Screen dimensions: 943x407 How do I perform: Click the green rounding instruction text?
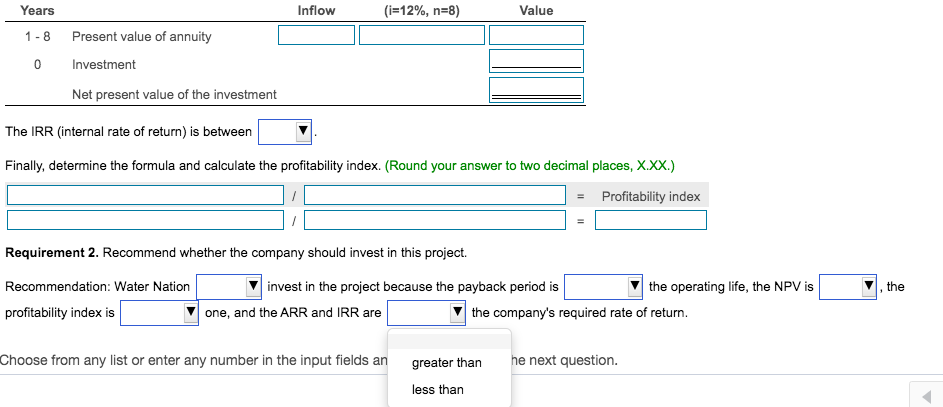(530, 166)
